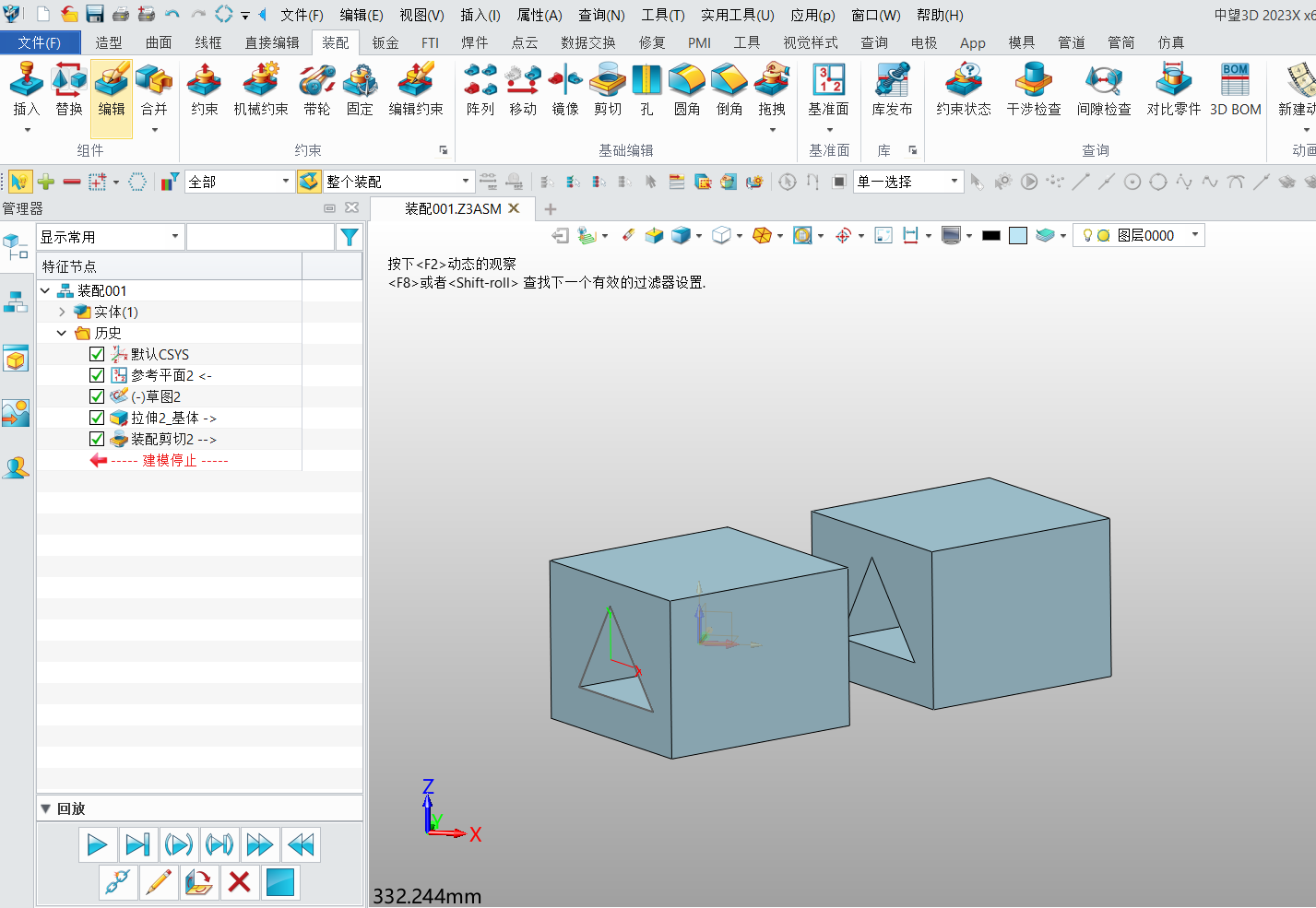Click the pencil edit button in 回放
This screenshot has width=1316, height=908.
(x=158, y=882)
